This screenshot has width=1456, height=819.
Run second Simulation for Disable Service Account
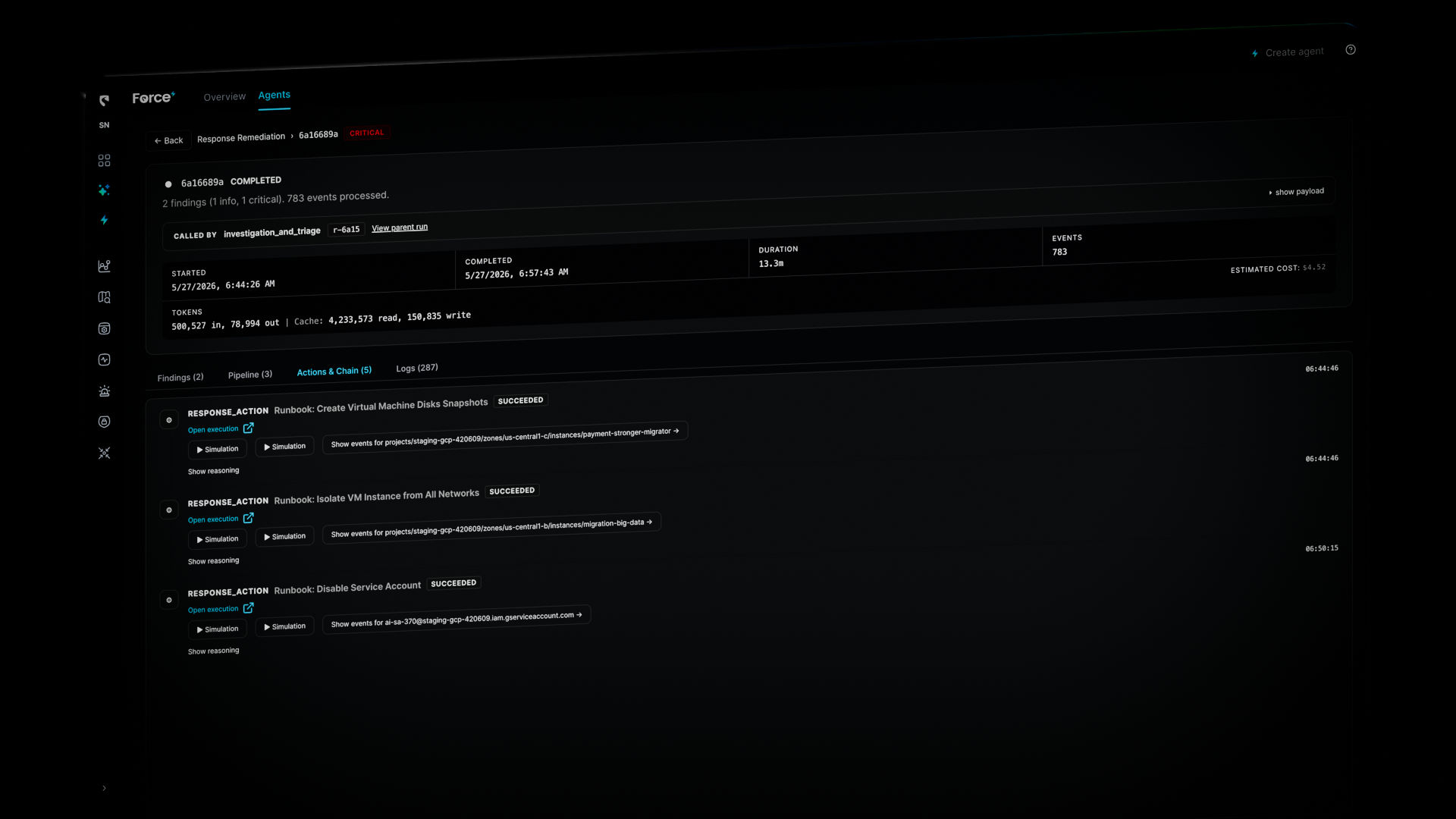pos(284,626)
